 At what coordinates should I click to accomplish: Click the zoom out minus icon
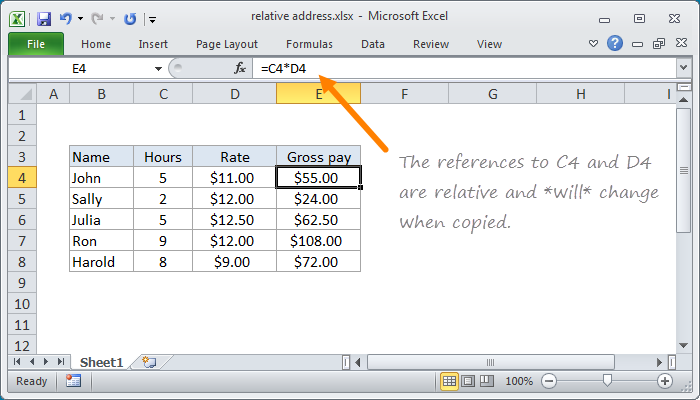pyautogui.click(x=547, y=381)
